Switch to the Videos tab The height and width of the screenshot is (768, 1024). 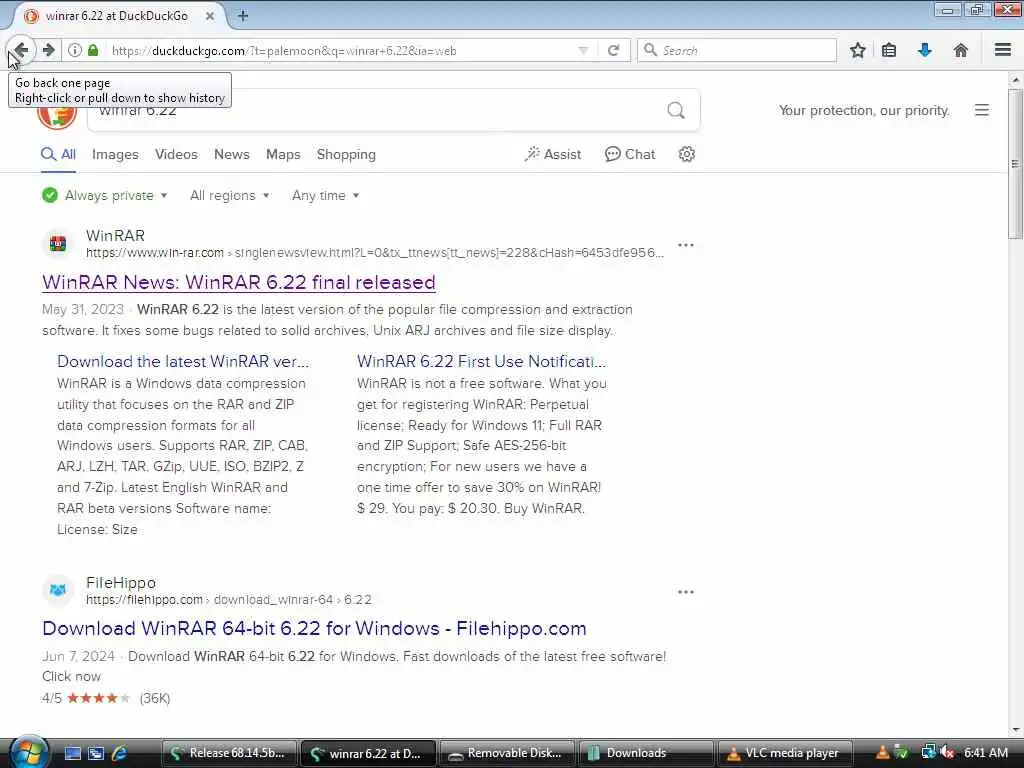tap(176, 154)
